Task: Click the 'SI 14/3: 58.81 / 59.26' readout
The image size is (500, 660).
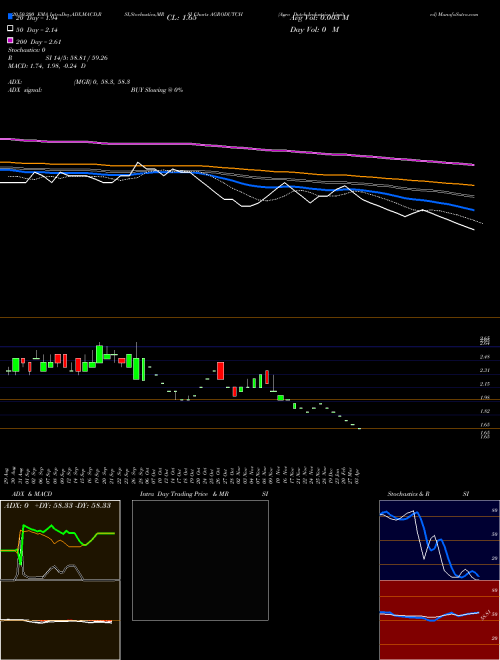Action: (x=77, y=58)
